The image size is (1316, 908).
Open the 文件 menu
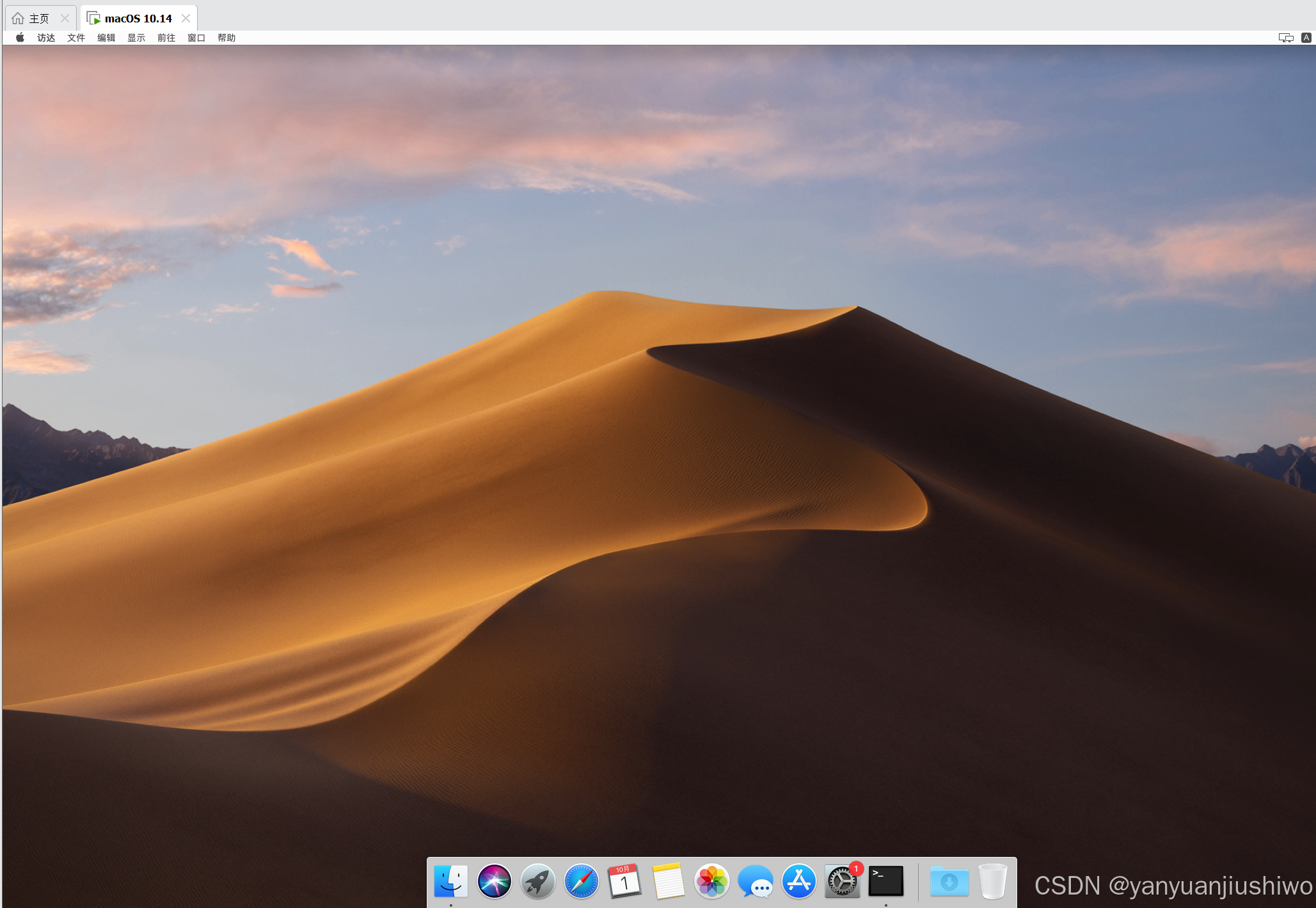pyautogui.click(x=76, y=38)
